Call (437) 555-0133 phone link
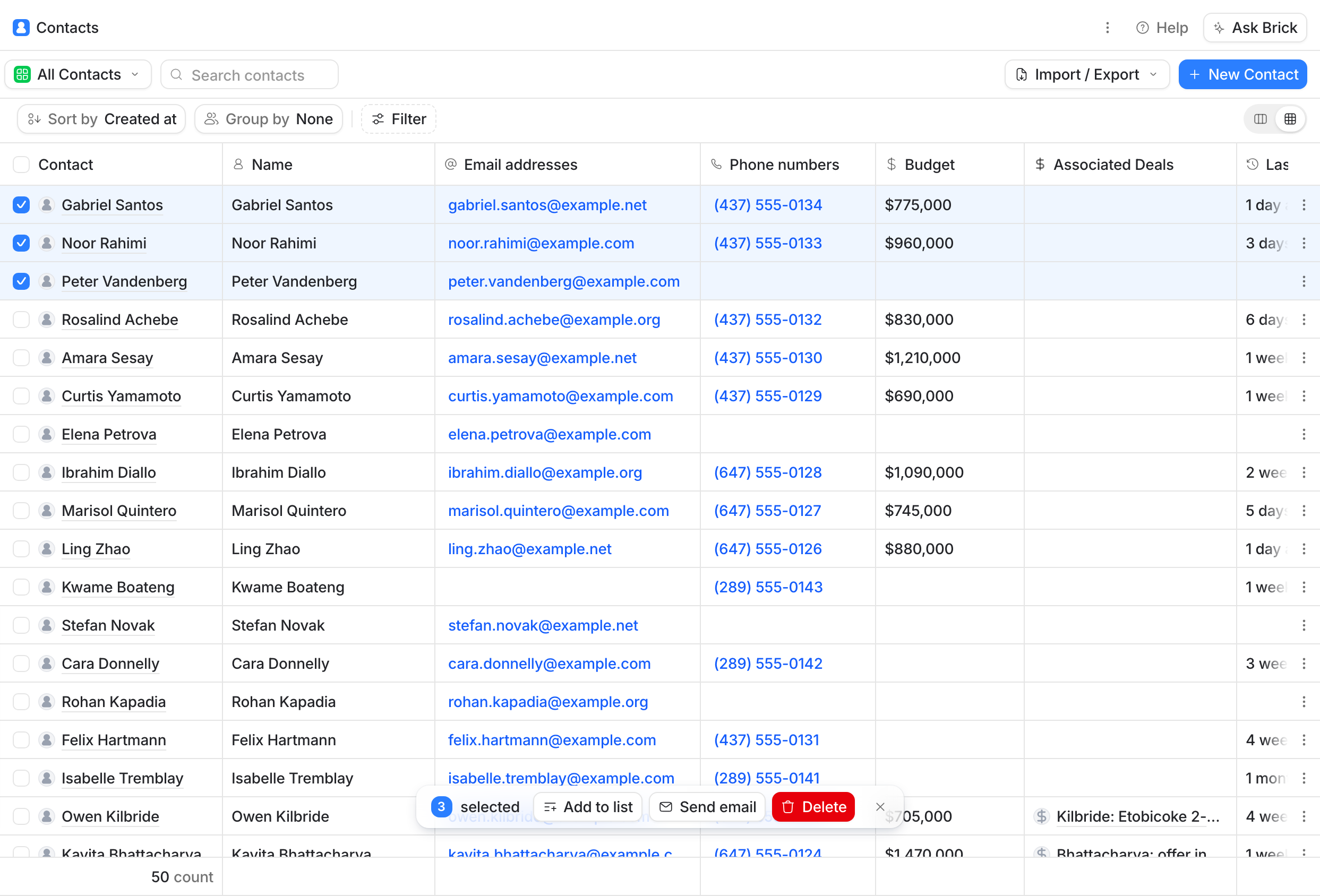 pyautogui.click(x=767, y=243)
